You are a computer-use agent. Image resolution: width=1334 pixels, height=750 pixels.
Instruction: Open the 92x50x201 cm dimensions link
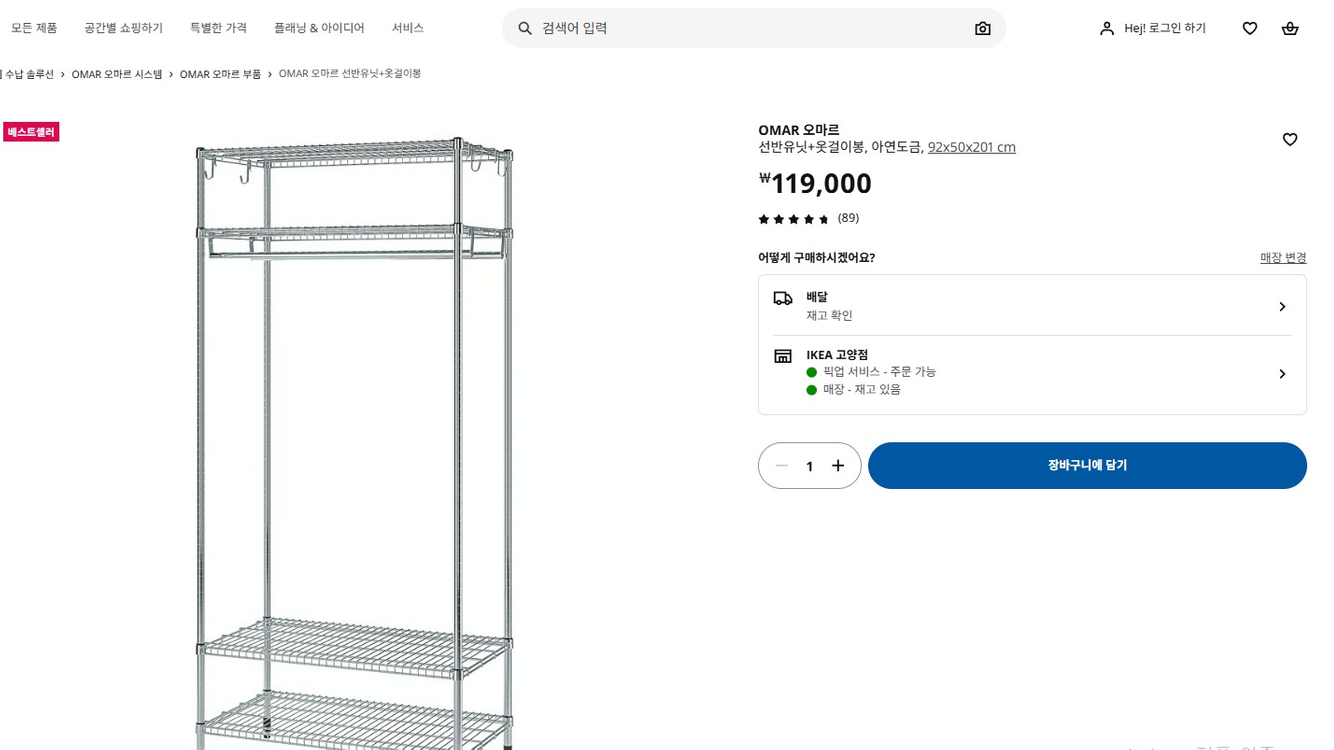tap(971, 146)
